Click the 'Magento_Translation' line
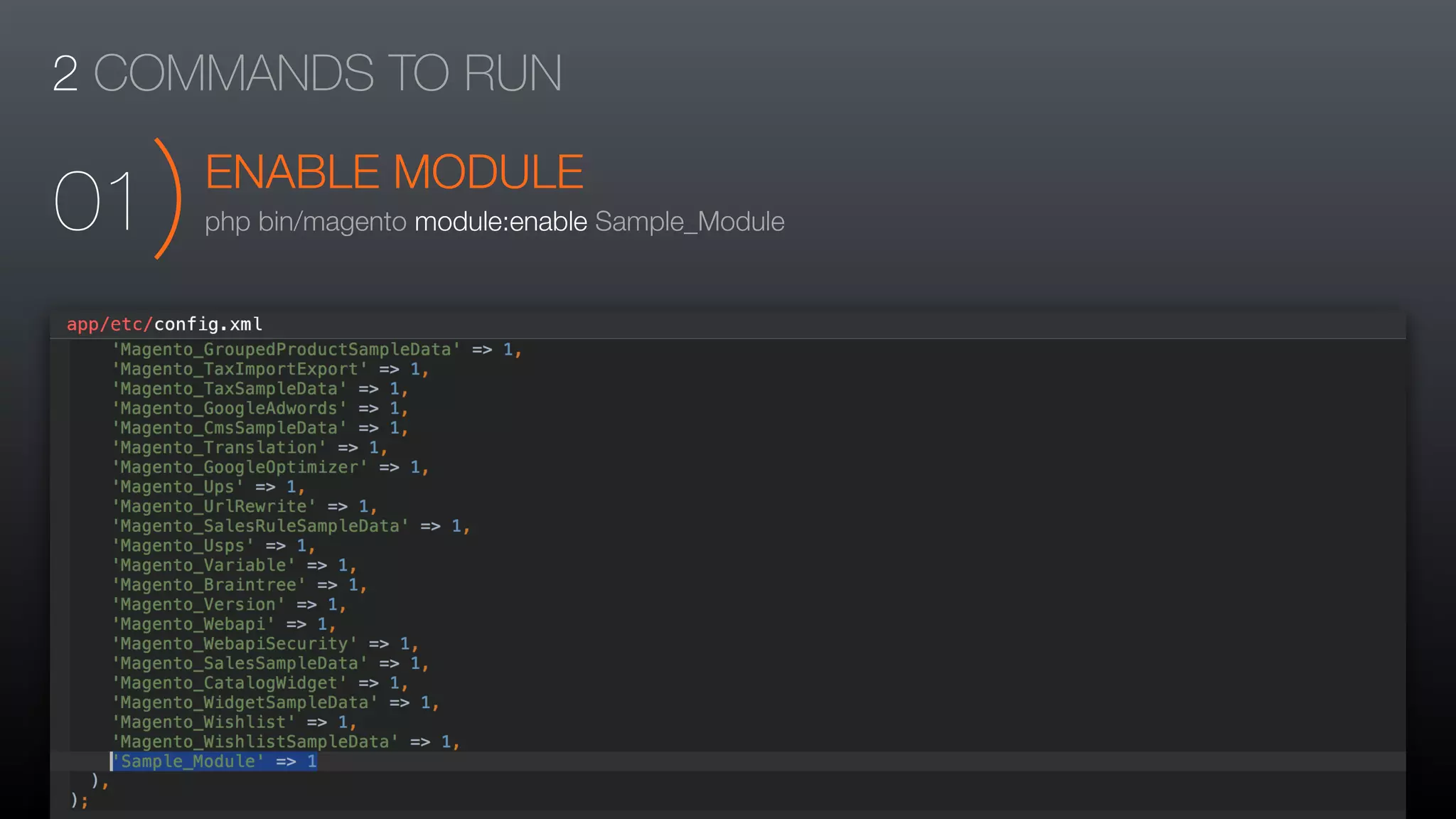The image size is (1456, 819). [250, 448]
